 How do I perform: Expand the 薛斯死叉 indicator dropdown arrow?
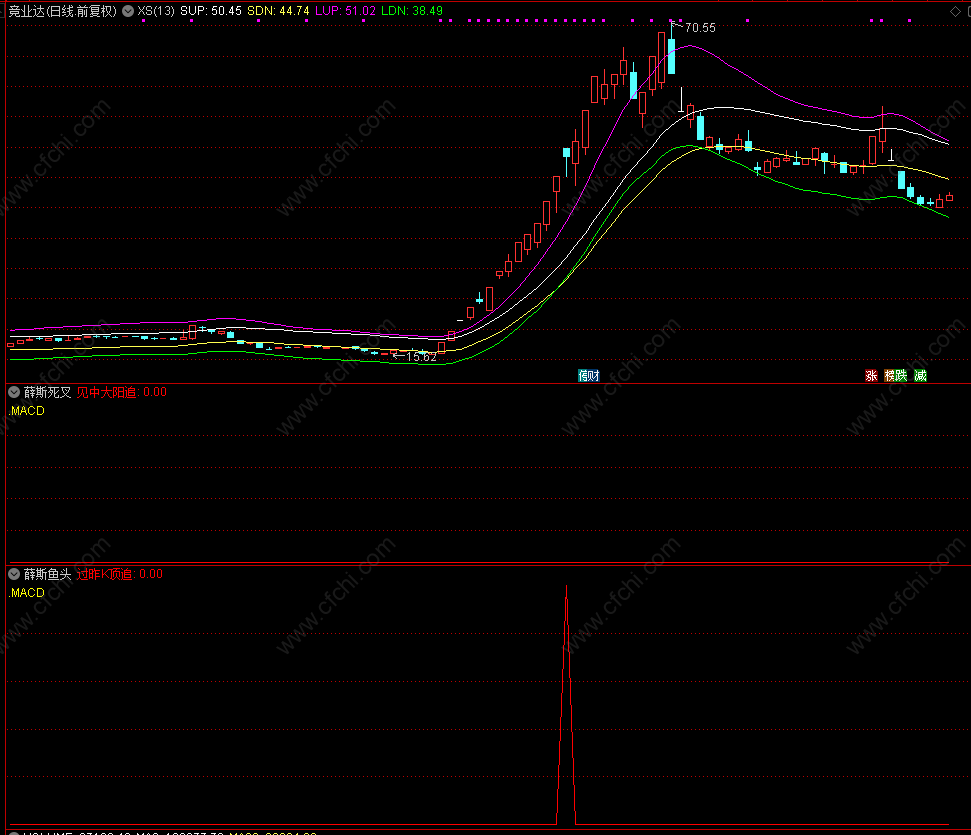(14, 391)
